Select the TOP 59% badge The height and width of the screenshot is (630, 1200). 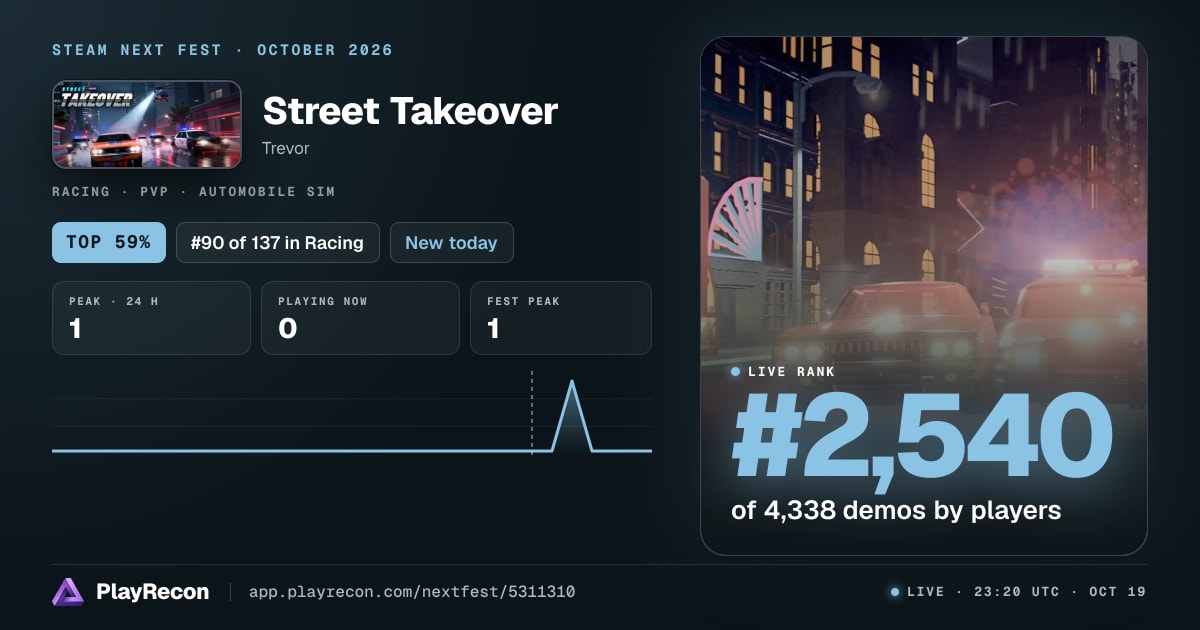tap(109, 242)
